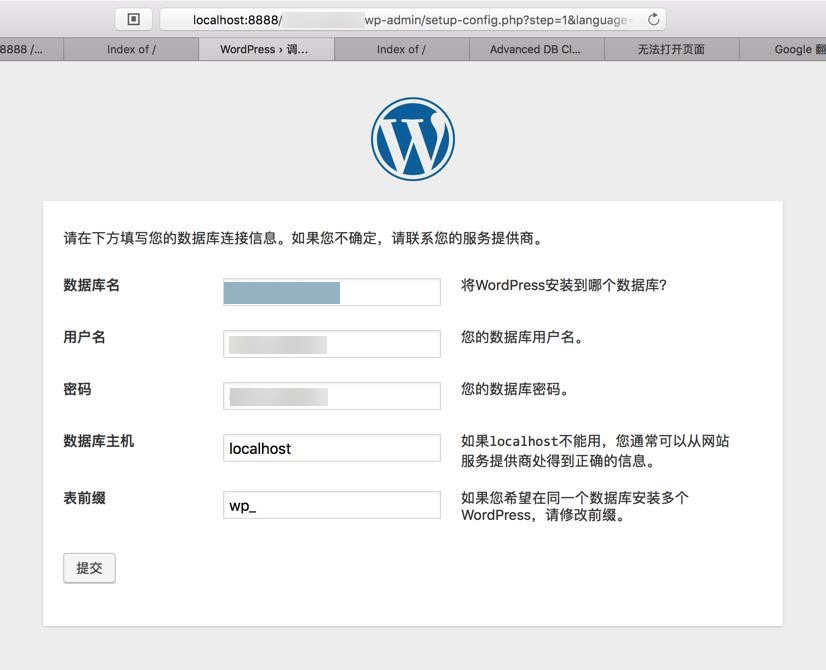Open the second 'Index of /' tab

401,49
